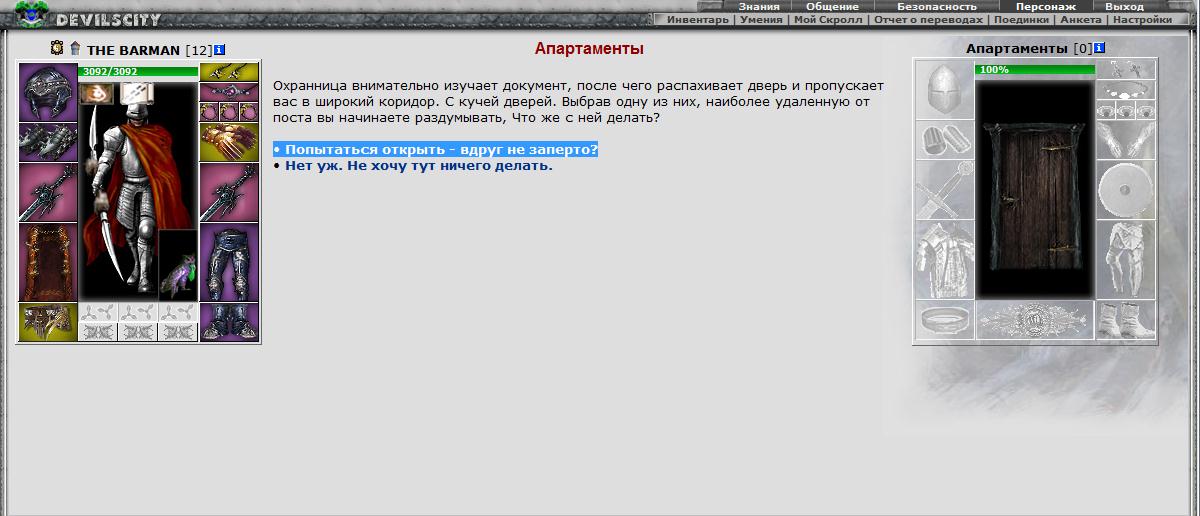
Task: Click THE BARMAN's boots slot
Action: [229, 321]
